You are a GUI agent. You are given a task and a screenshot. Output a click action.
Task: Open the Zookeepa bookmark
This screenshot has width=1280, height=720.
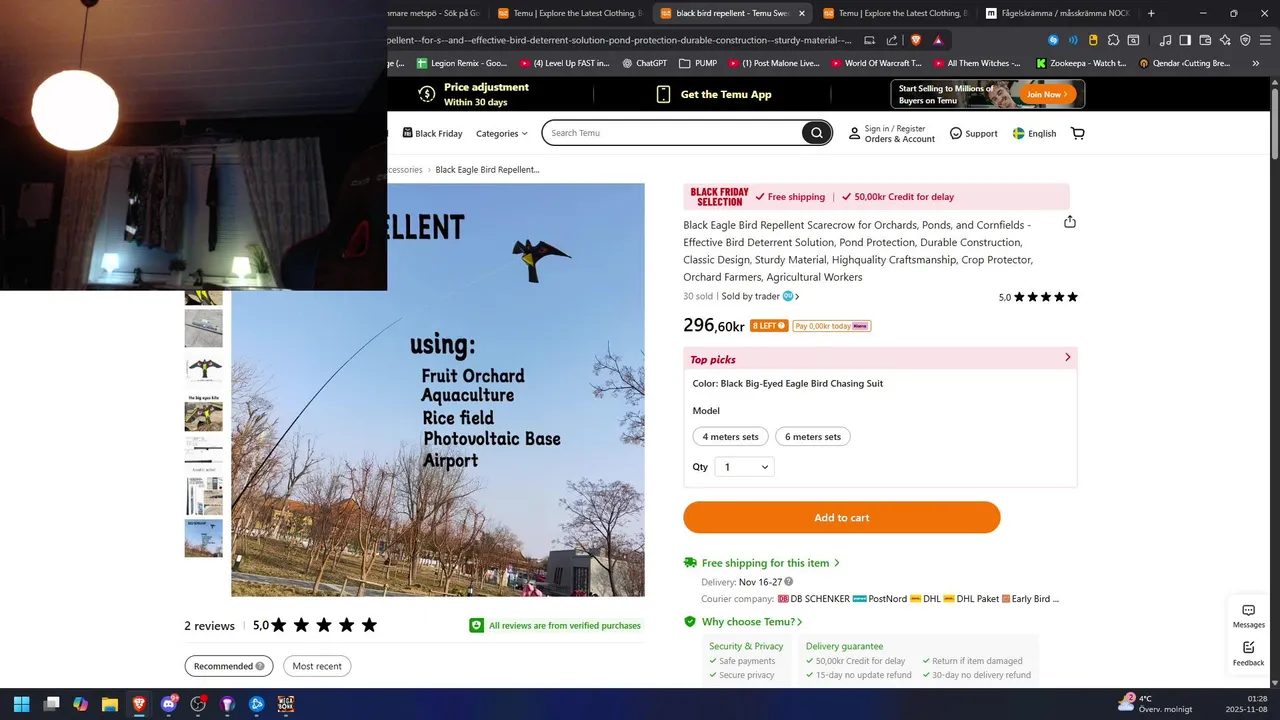coord(1081,63)
